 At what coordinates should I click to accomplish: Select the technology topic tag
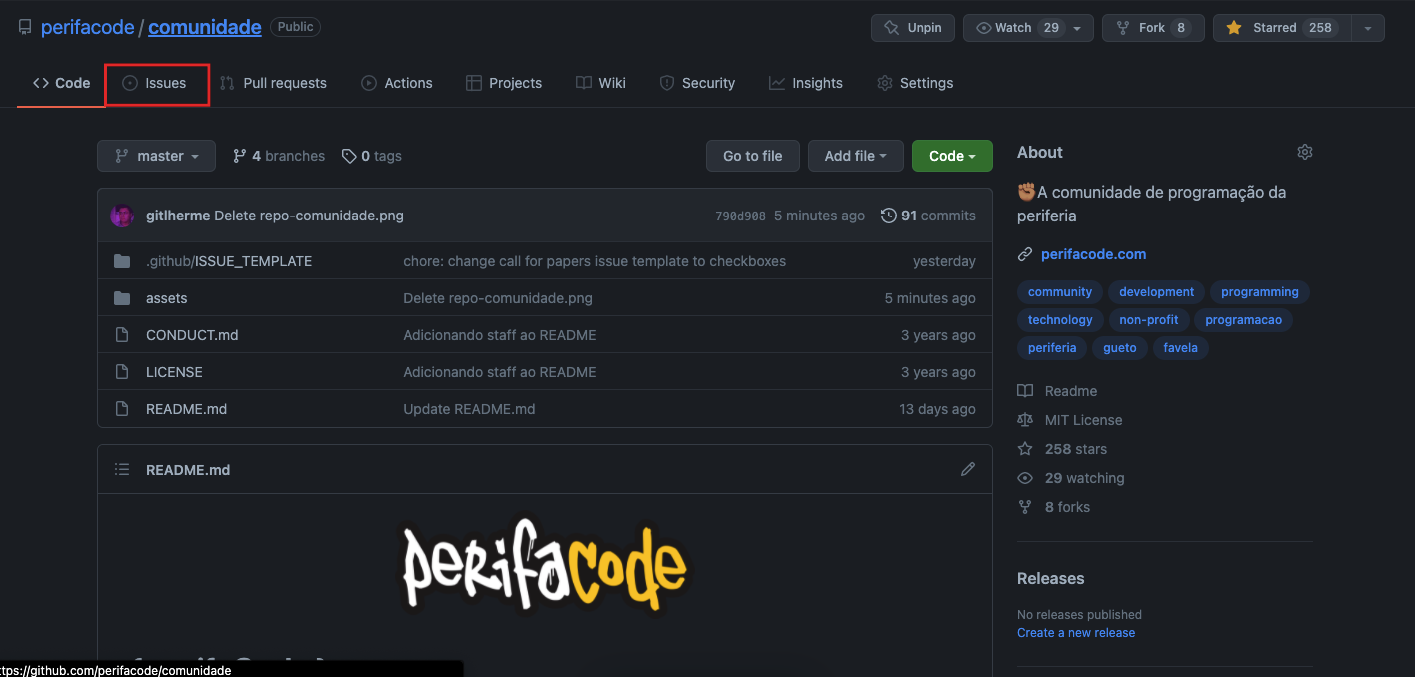1060,320
